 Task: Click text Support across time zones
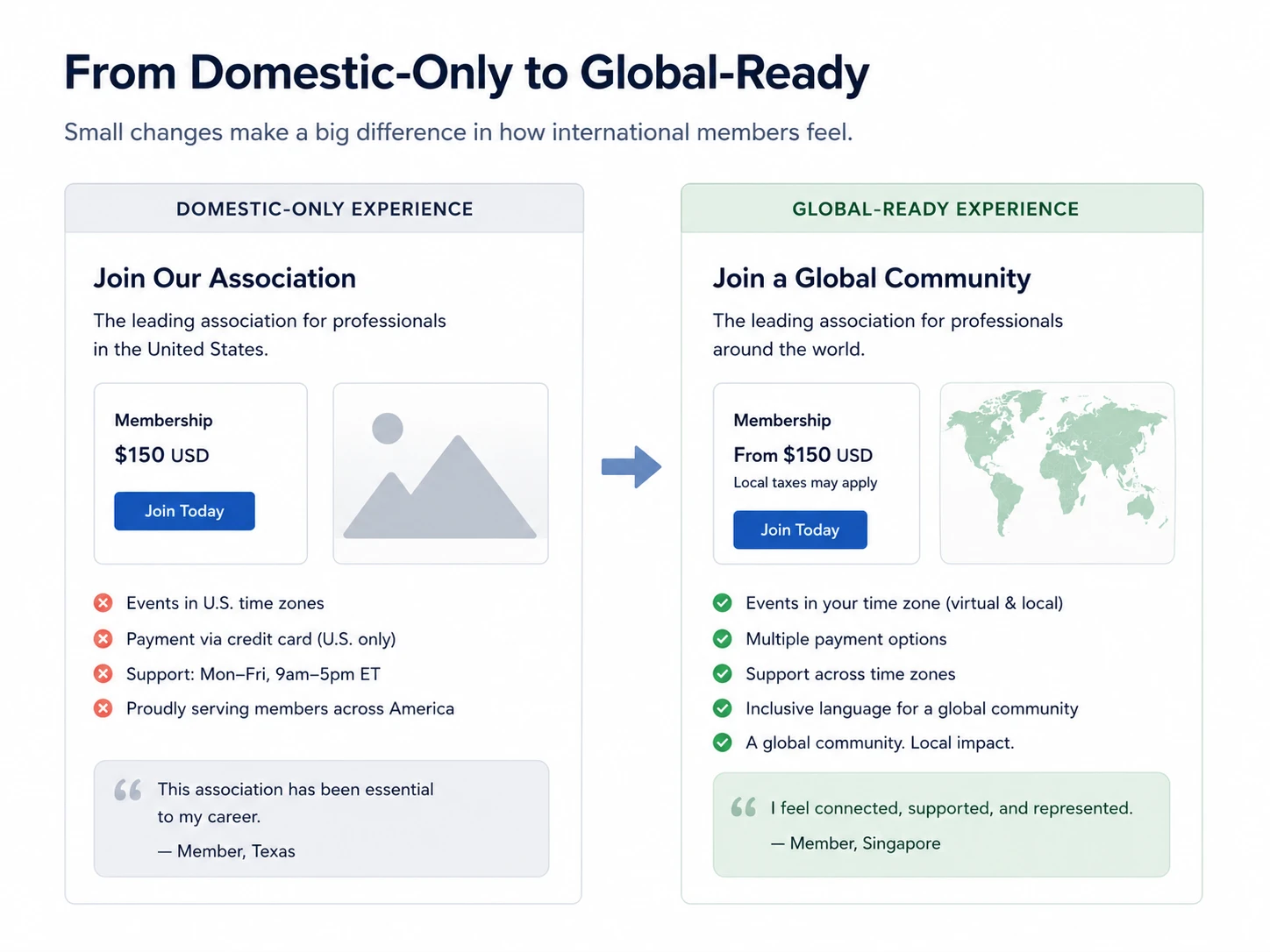tap(851, 674)
